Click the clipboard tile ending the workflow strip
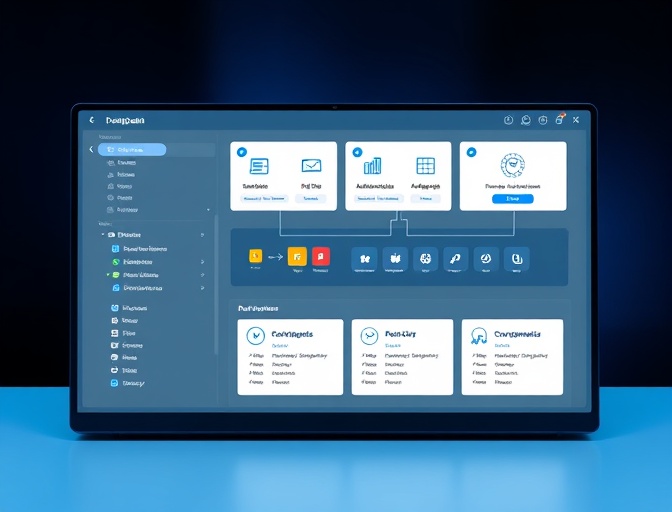672x512 pixels. pos(516,259)
